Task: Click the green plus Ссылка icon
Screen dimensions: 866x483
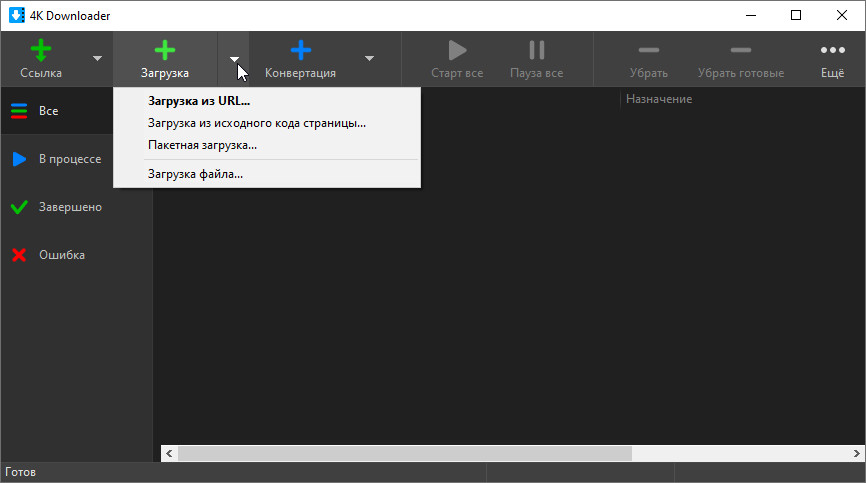Action: (41, 50)
